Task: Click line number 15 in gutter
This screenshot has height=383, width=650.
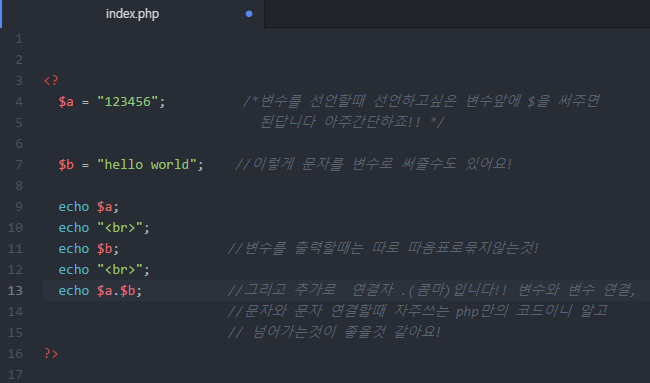Action: coord(15,333)
